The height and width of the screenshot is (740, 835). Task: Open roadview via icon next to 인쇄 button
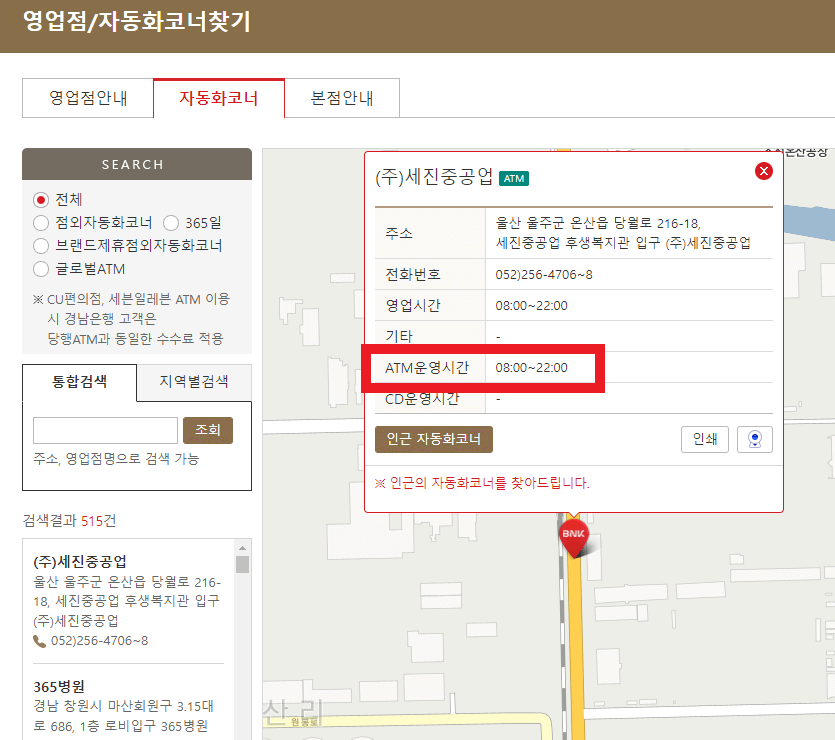tap(755, 438)
